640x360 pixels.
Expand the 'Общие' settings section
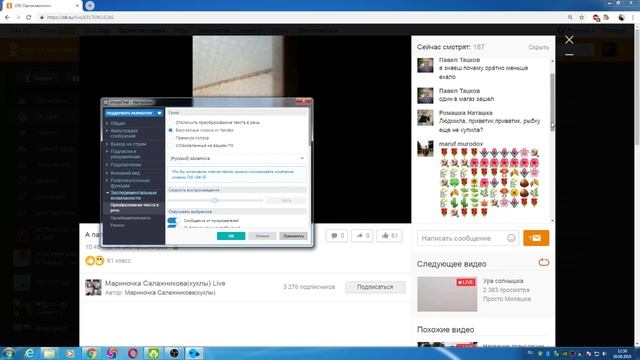pyautogui.click(x=118, y=123)
